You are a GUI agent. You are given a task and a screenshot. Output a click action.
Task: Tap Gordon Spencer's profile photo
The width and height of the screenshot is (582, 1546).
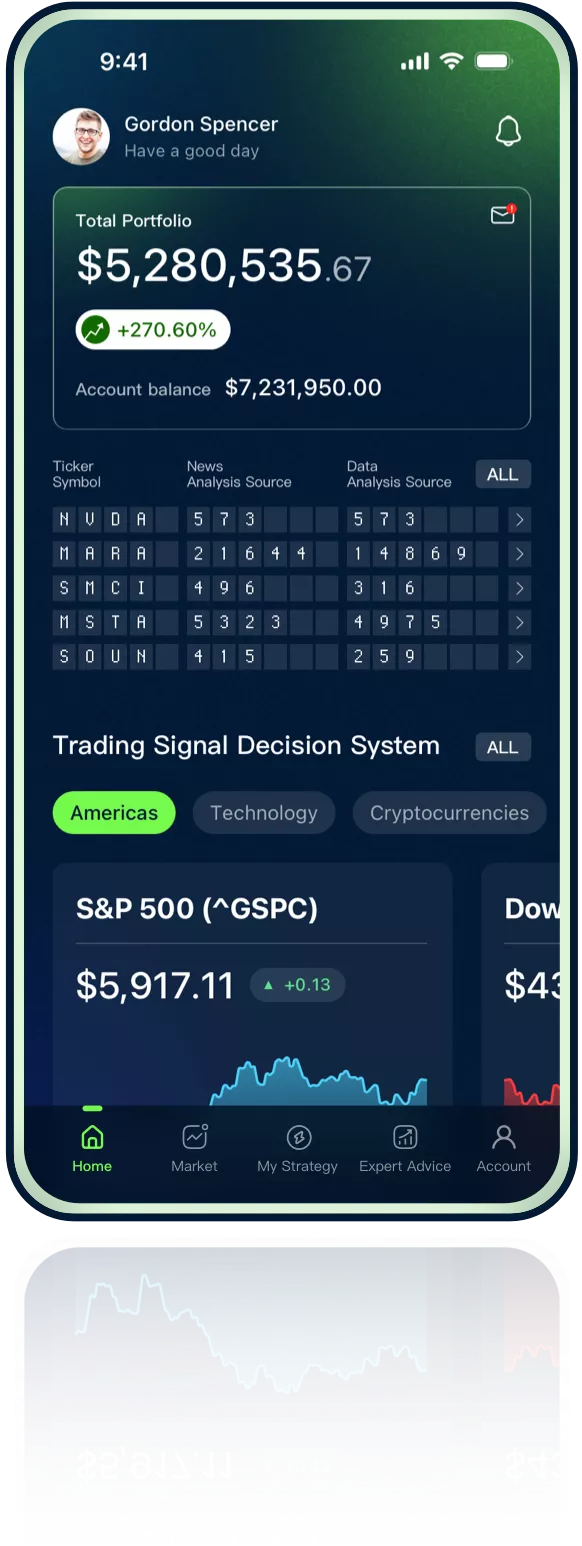point(81,136)
